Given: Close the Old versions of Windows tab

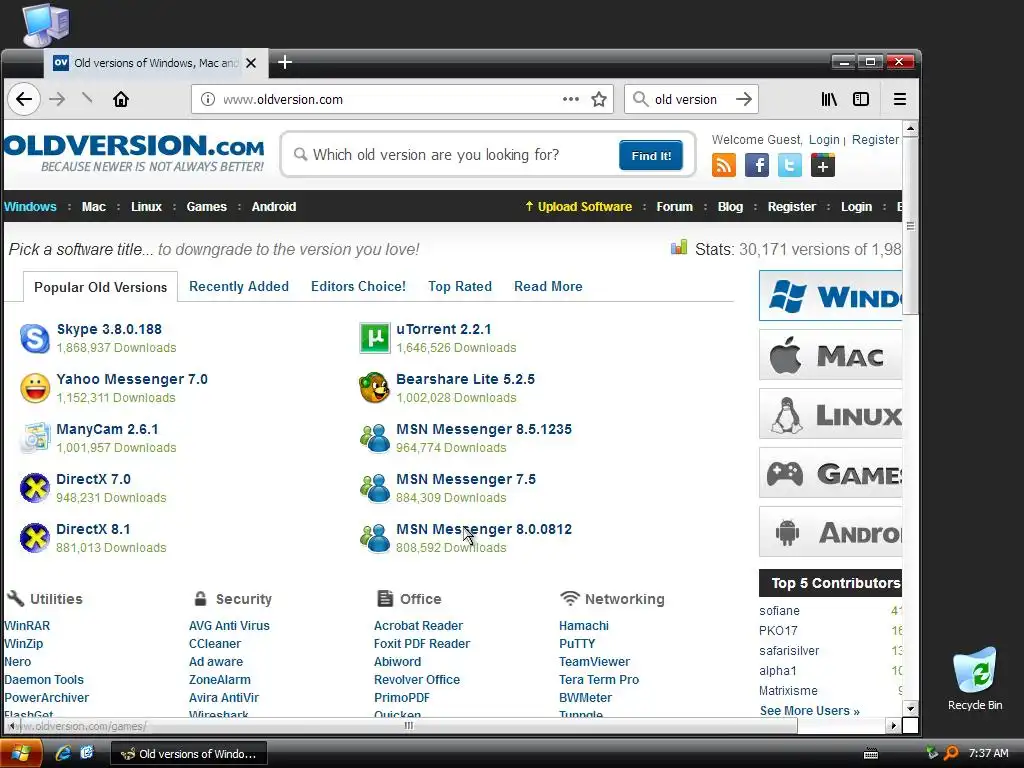Looking at the screenshot, I should (251, 63).
